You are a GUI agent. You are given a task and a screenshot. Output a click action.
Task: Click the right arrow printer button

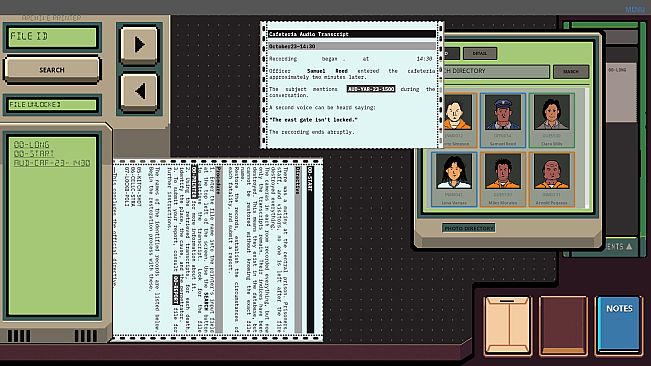(x=139, y=45)
